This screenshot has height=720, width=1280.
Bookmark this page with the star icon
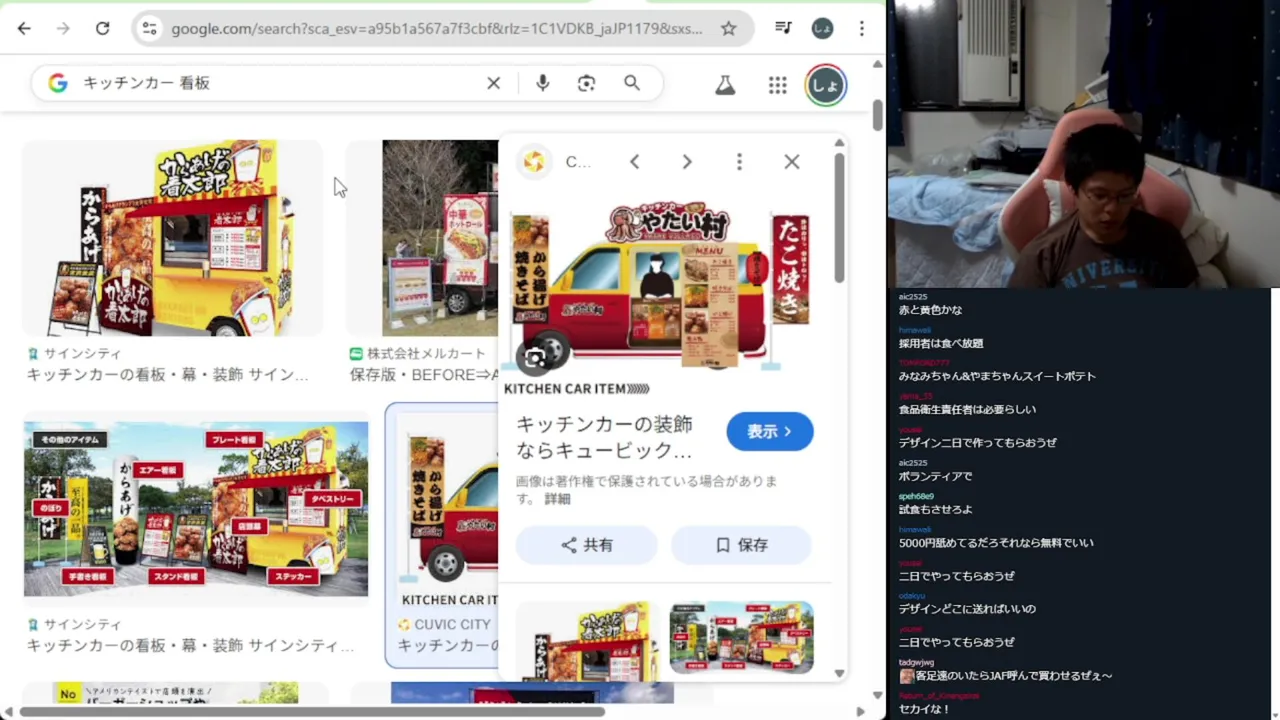click(729, 29)
